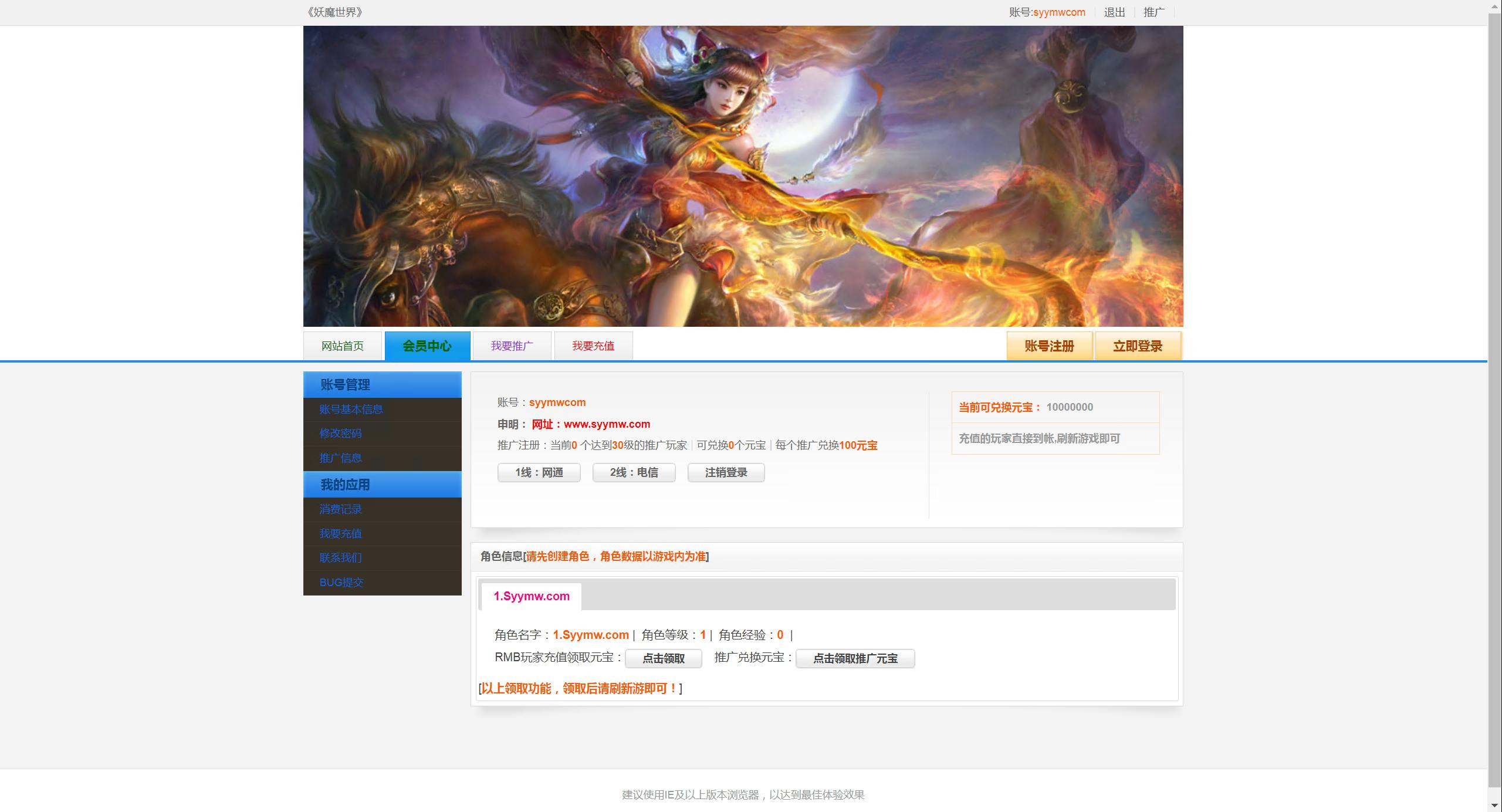The image size is (1502, 812).
Task: Click 退出 in top bar
Action: (x=1114, y=12)
